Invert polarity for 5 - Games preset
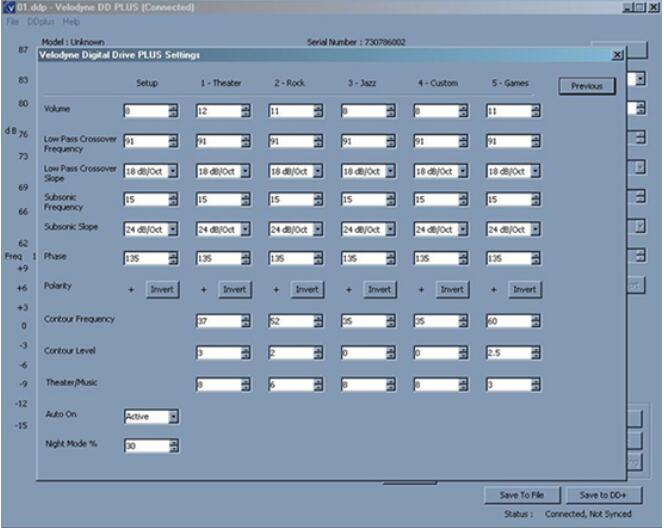This screenshot has height=528, width=664. [524, 290]
